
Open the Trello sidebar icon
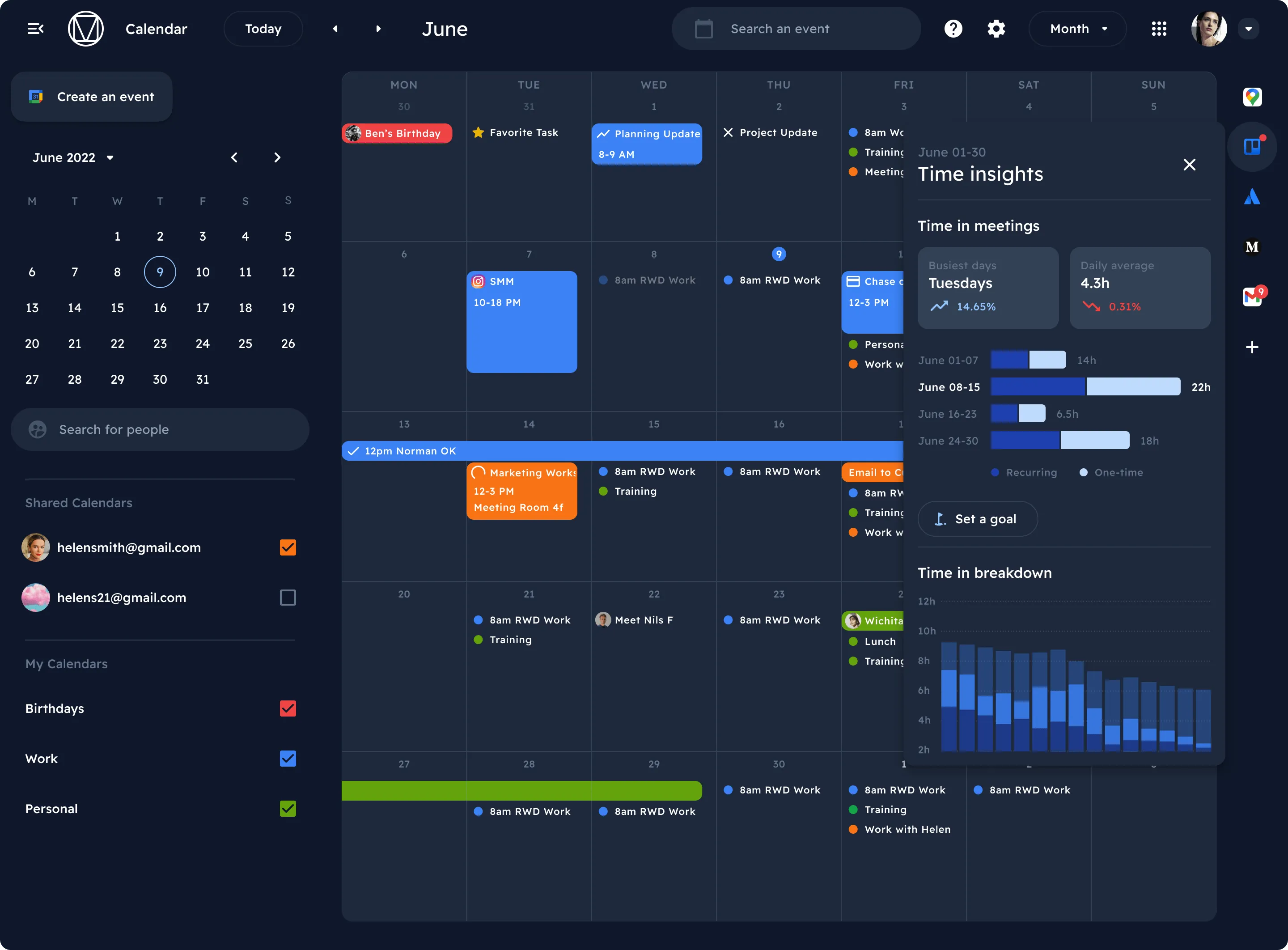click(1252, 147)
